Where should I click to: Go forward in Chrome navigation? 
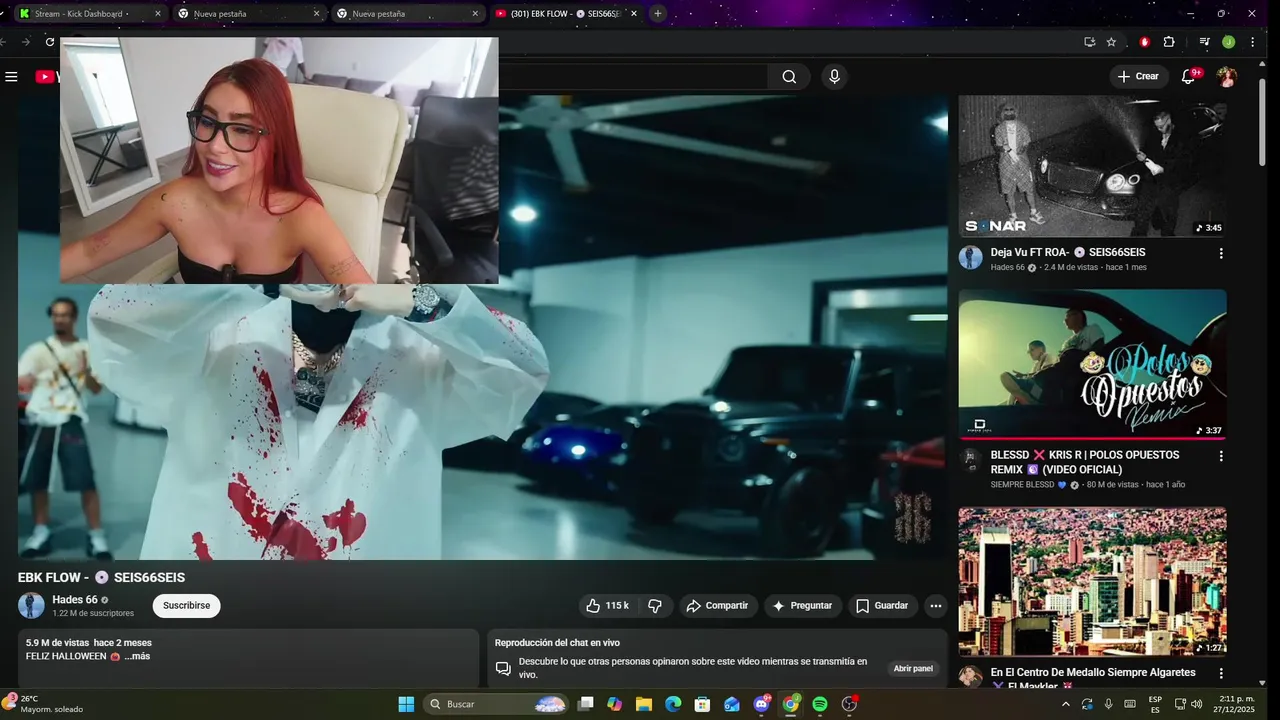click(27, 42)
